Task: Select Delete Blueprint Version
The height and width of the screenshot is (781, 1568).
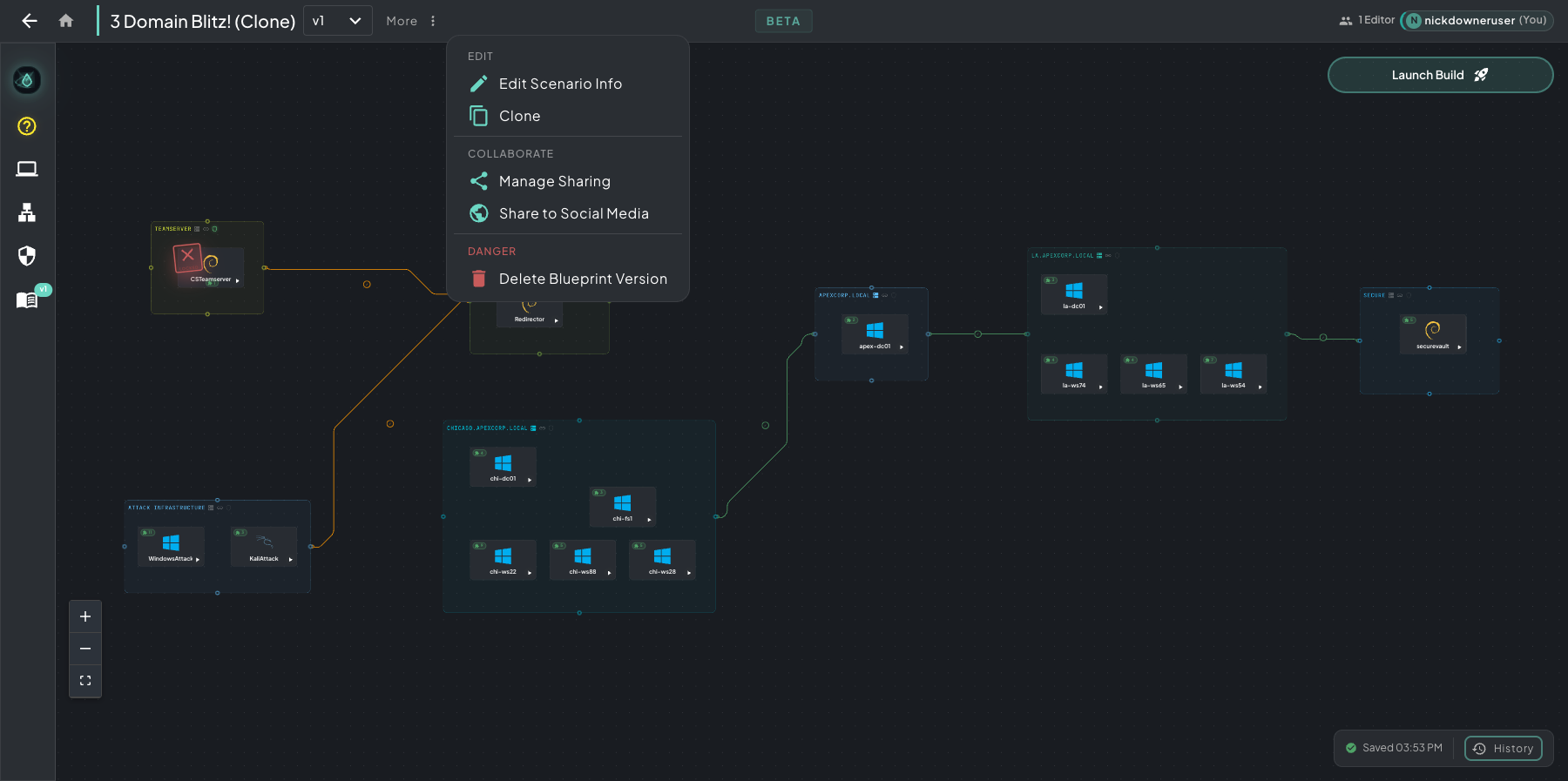Action: coord(568,279)
